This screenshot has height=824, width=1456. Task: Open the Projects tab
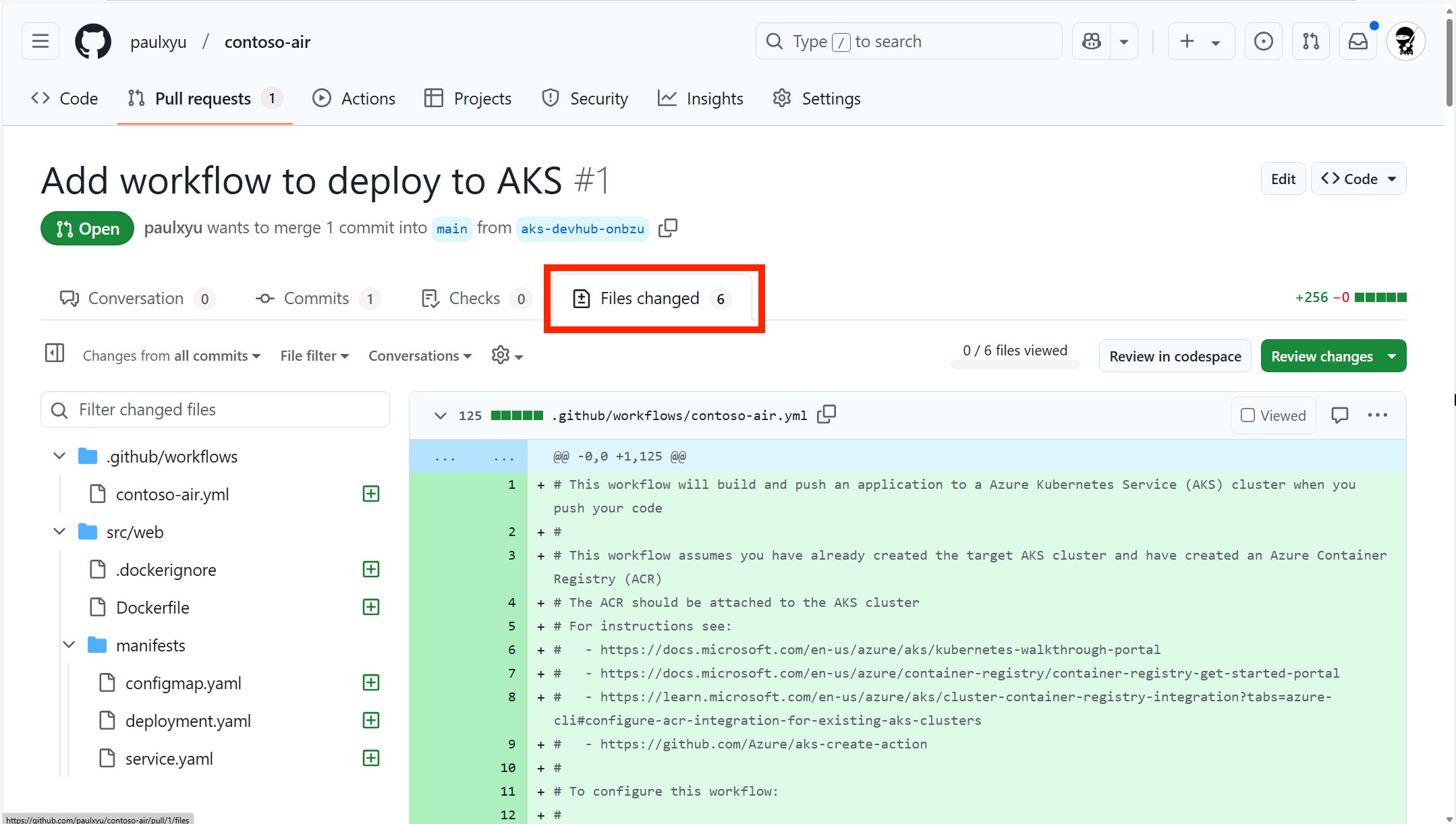click(468, 98)
